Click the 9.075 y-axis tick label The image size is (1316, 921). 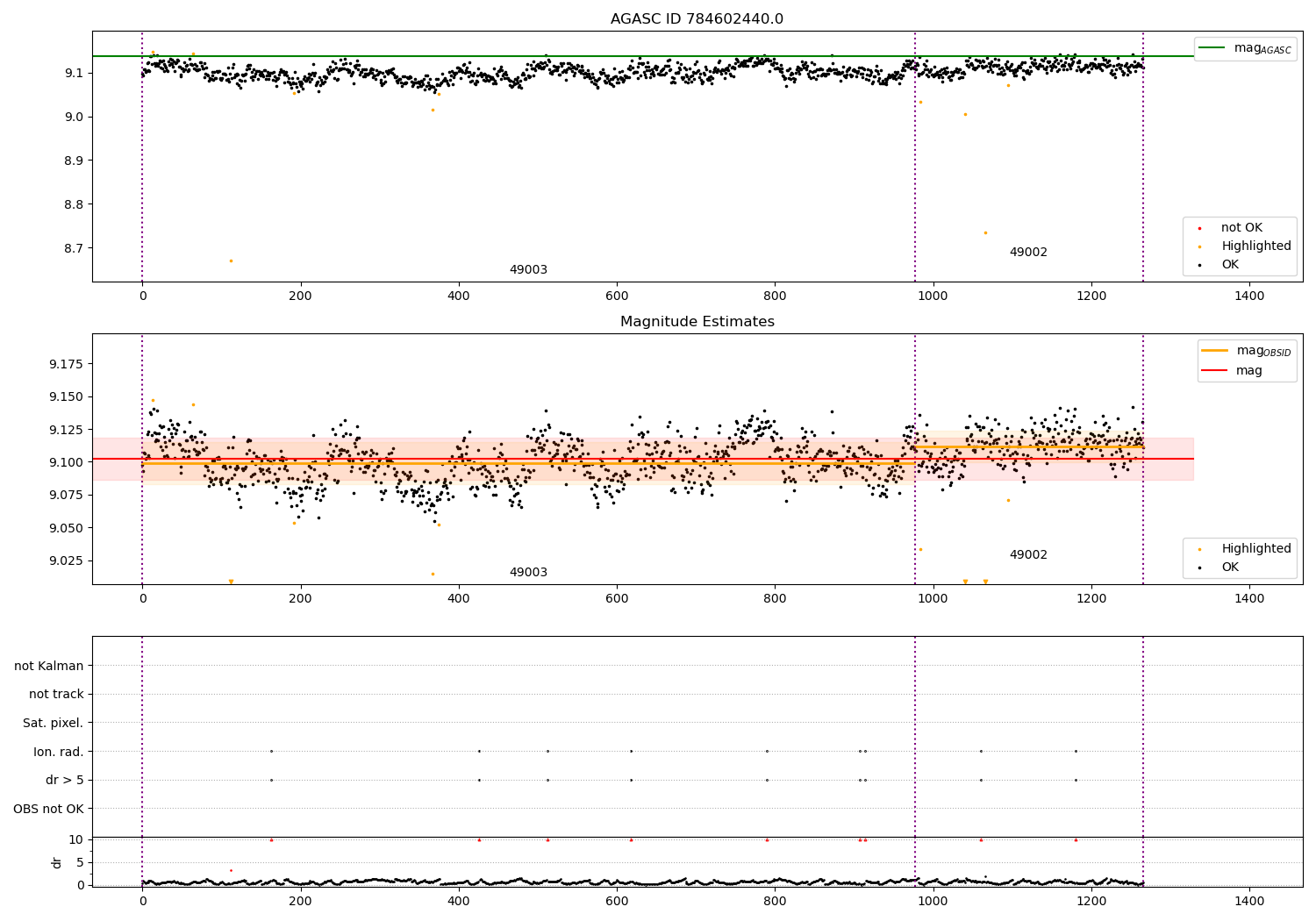point(67,496)
